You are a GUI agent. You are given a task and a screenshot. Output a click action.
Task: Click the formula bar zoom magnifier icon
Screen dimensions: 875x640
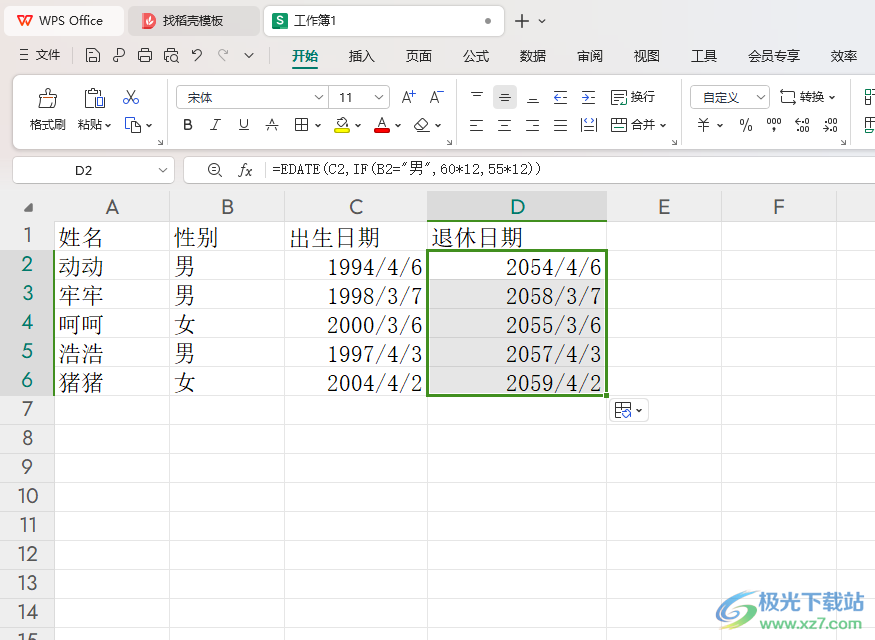tap(215, 170)
